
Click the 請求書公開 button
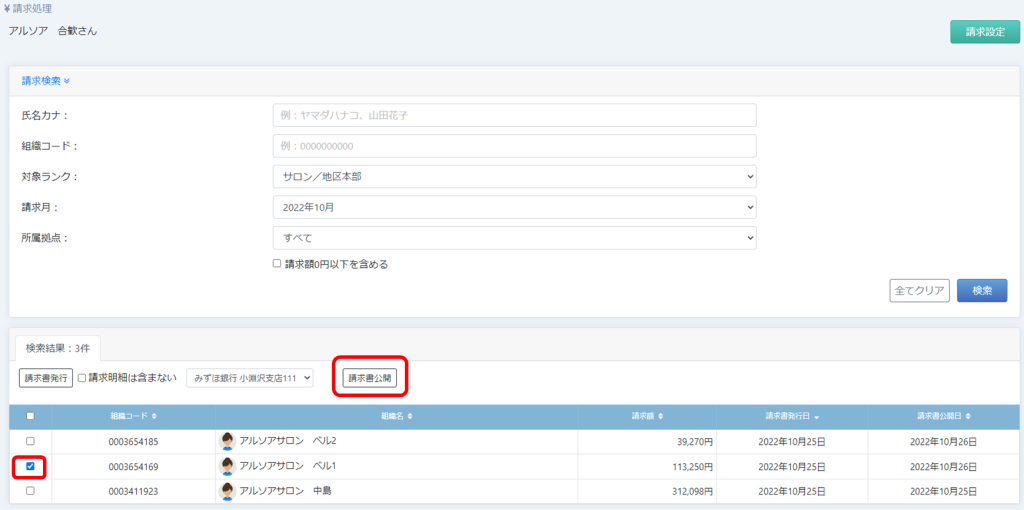[x=370, y=378]
